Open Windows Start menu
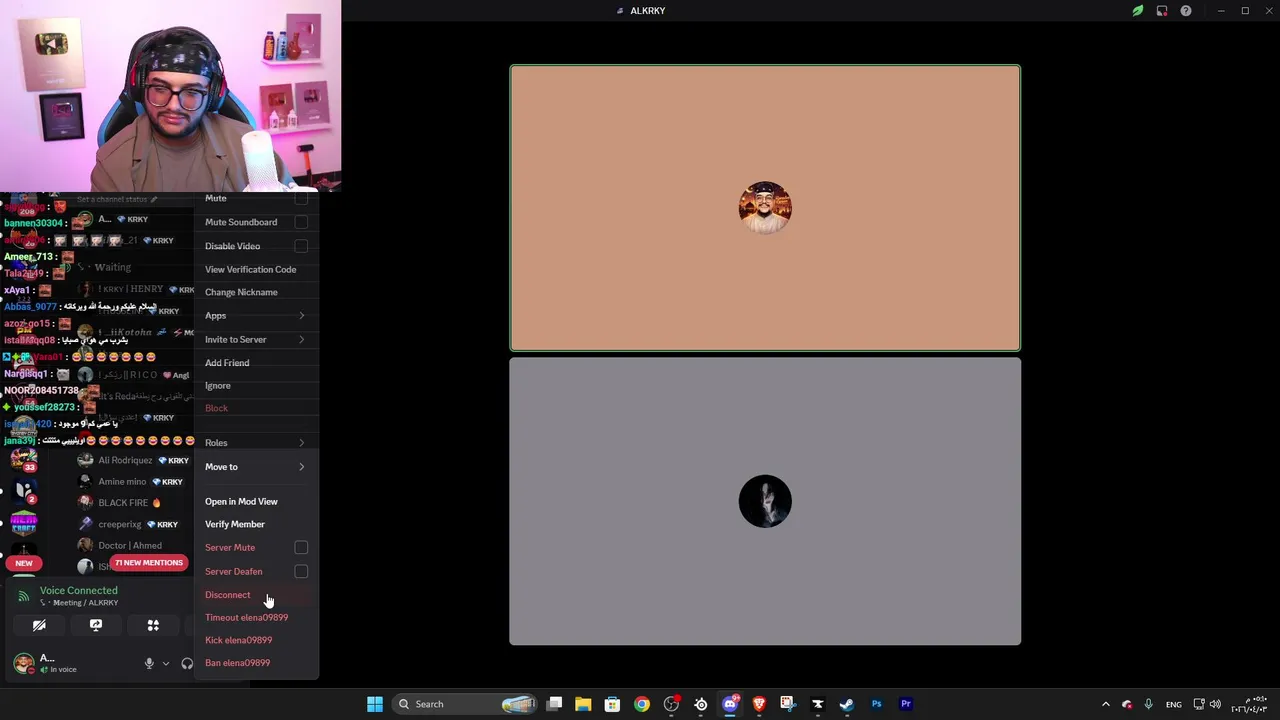1280x720 pixels. 375,704
